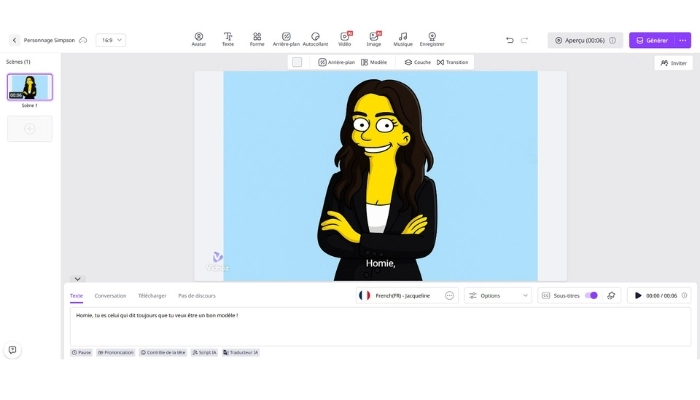Image resolution: width=700 pixels, height=400 pixels.
Task: Open the feedback icon at bottom left
Action: 12,350
